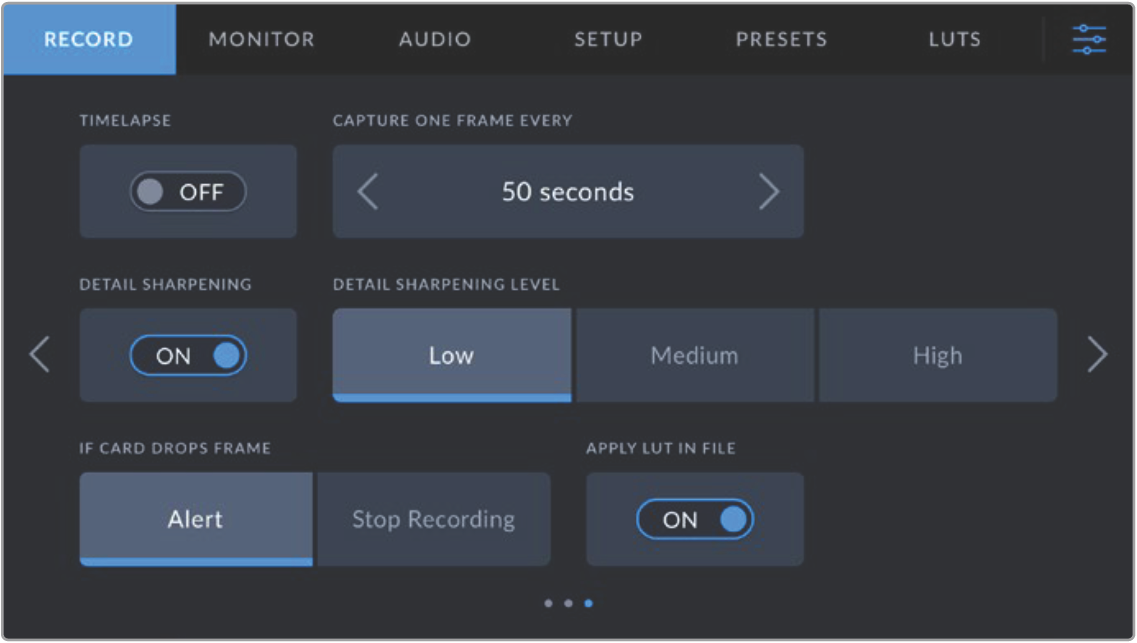The width and height of the screenshot is (1137, 643).
Task: Turn on the Timelapse switch
Action: coord(188,192)
